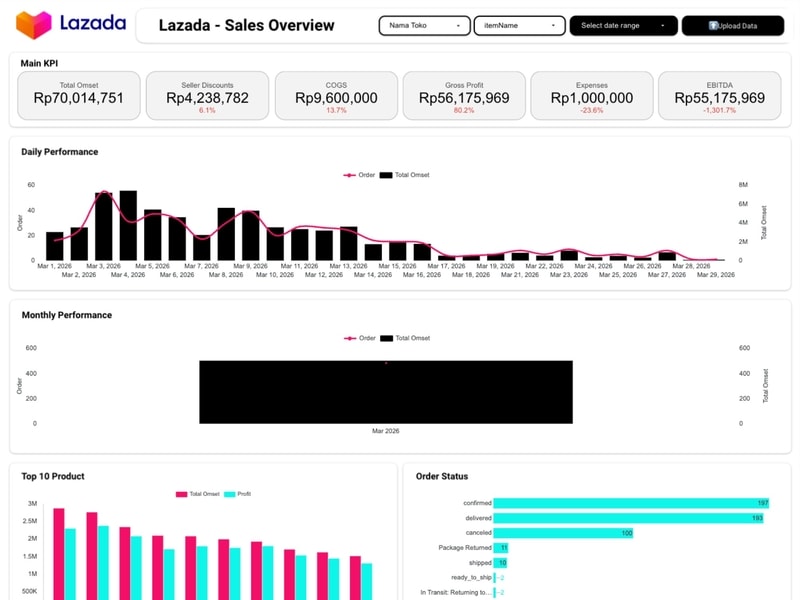
Task: Open the EBITDA scorecard
Action: [x=719, y=95]
